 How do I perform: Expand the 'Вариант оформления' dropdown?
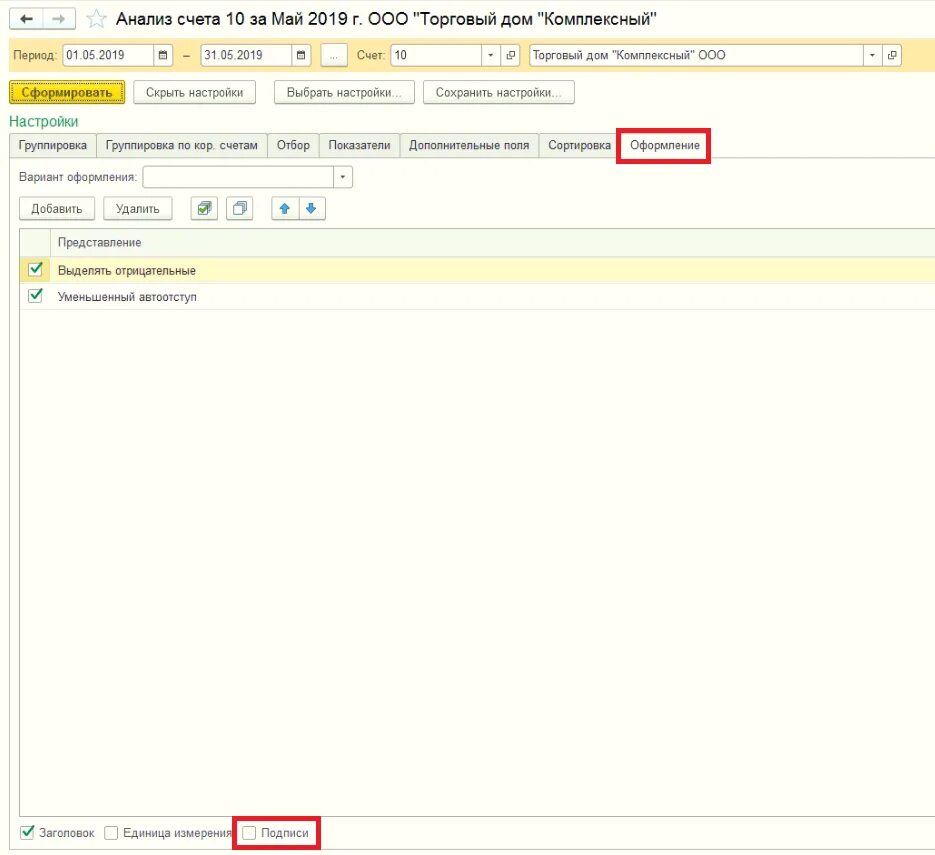pyautogui.click(x=343, y=177)
